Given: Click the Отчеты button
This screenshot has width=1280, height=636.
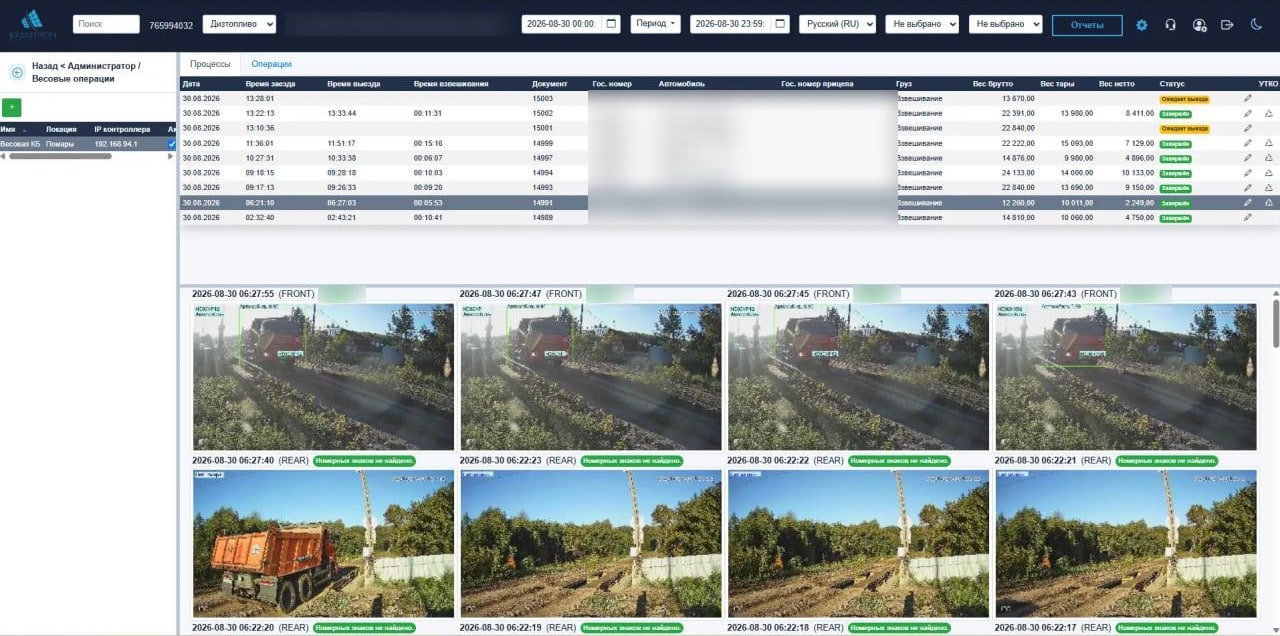Looking at the screenshot, I should click(x=1087, y=25).
